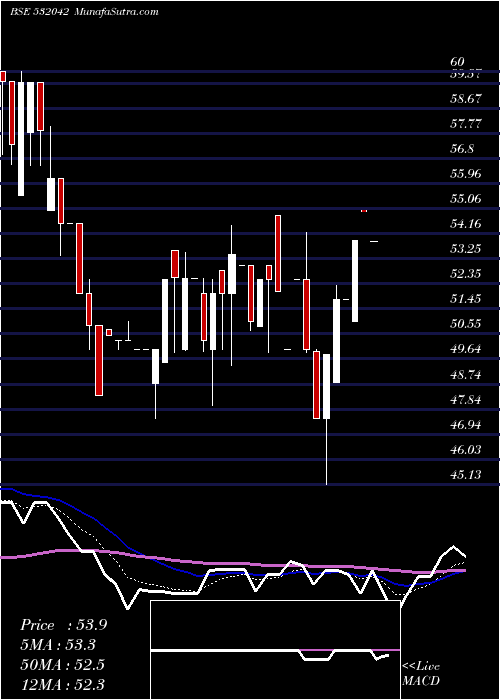The height and width of the screenshot is (700, 500).
Task: Click the '5MA : 53.3' readout
Action: coord(58,645)
